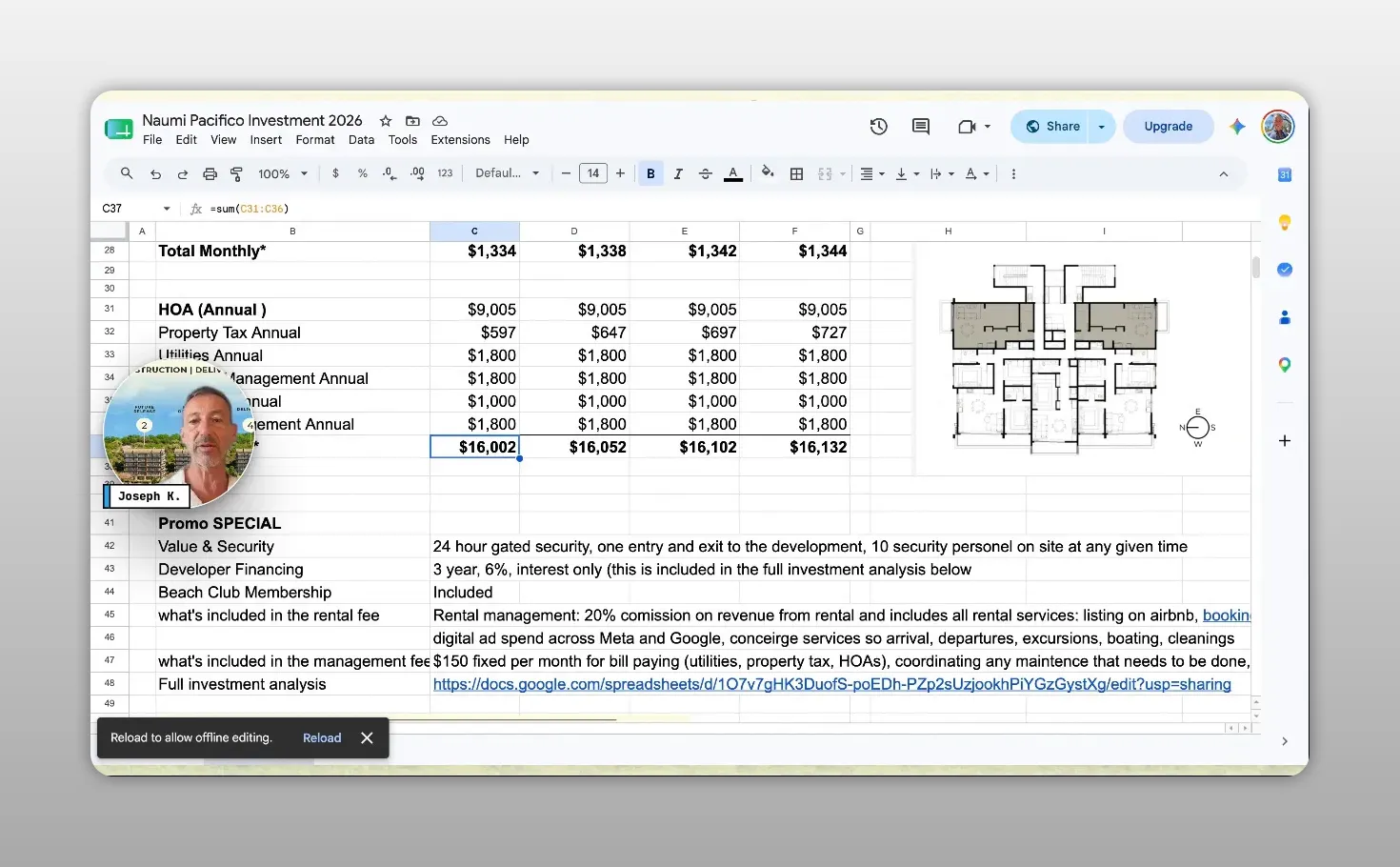Expand the Share options arrow
Screen dimensions: 1400x867
click(x=1101, y=126)
